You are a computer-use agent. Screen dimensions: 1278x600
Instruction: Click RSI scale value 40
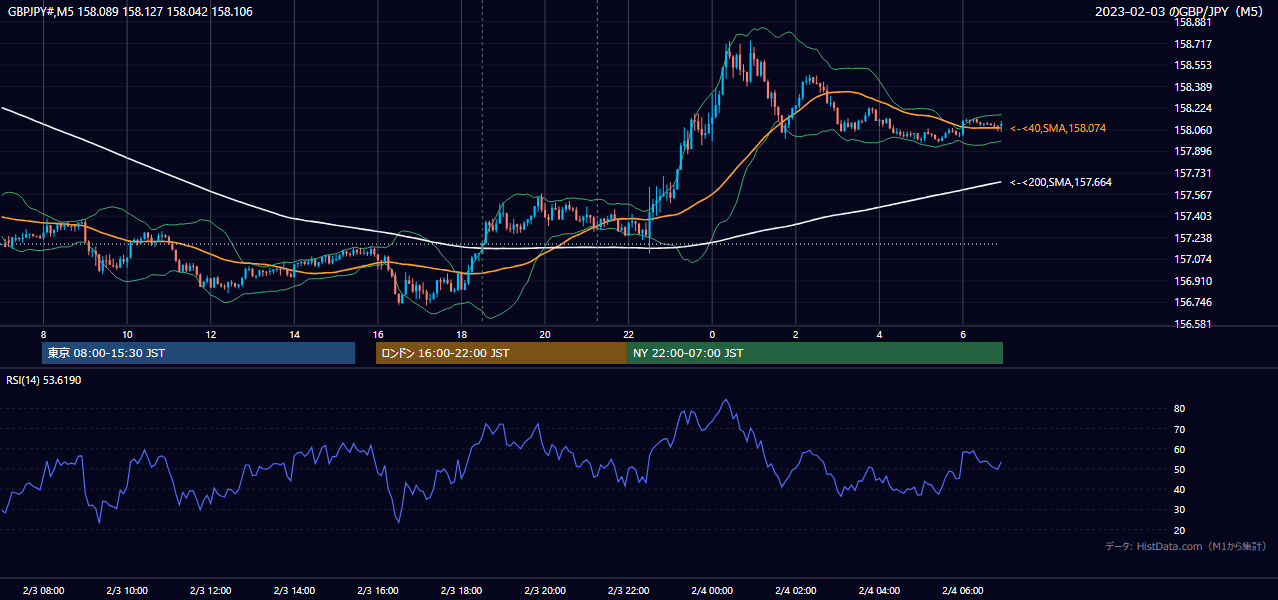[x=1179, y=489]
